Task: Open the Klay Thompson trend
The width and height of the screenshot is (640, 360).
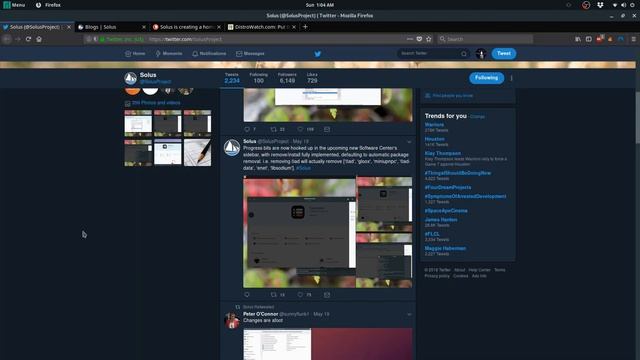Action: pyautogui.click(x=442, y=153)
